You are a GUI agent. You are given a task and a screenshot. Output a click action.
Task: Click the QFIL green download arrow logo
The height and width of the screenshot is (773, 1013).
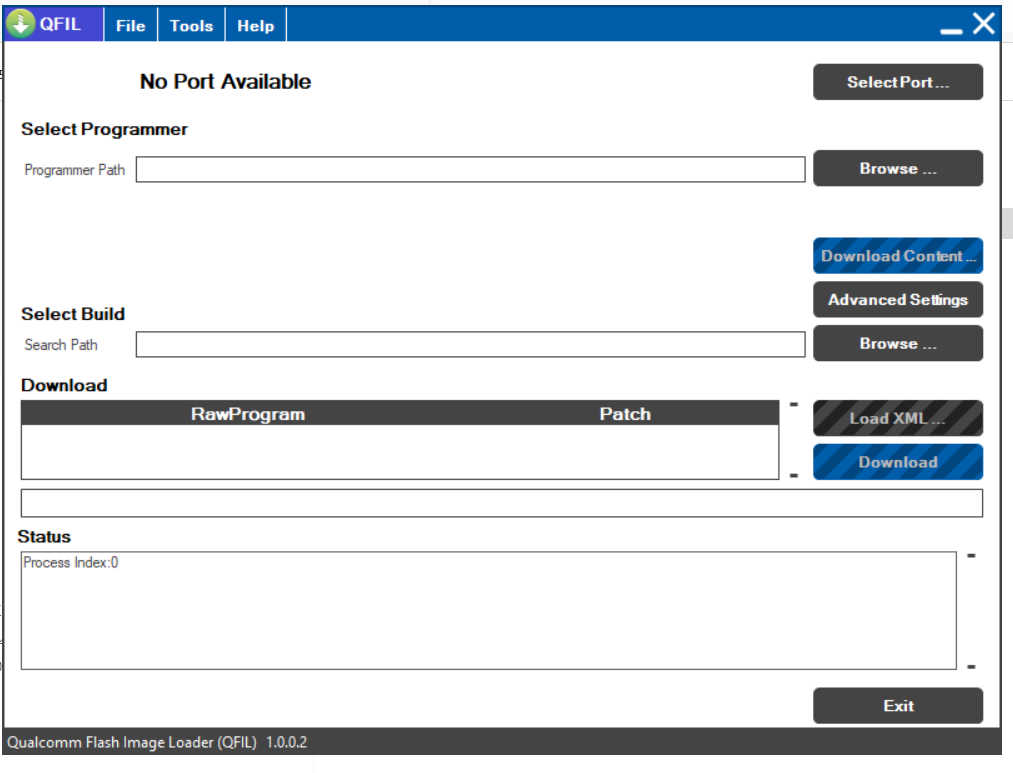[x=21, y=24]
